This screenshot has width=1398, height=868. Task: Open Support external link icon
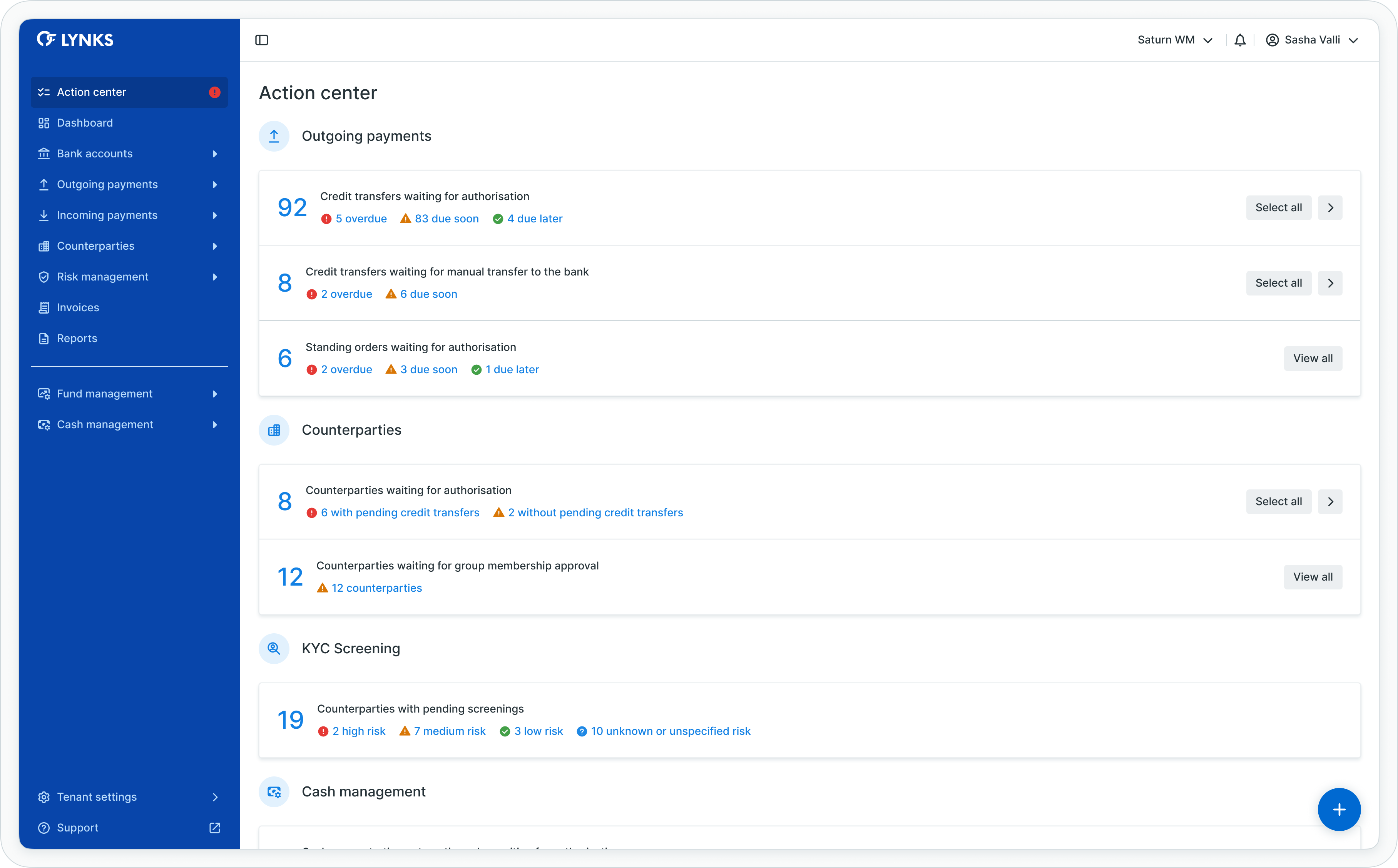tap(215, 828)
